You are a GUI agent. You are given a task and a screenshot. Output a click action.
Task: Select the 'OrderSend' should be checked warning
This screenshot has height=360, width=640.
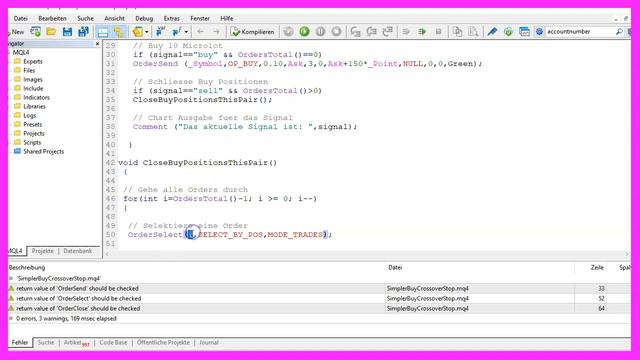(x=307, y=288)
